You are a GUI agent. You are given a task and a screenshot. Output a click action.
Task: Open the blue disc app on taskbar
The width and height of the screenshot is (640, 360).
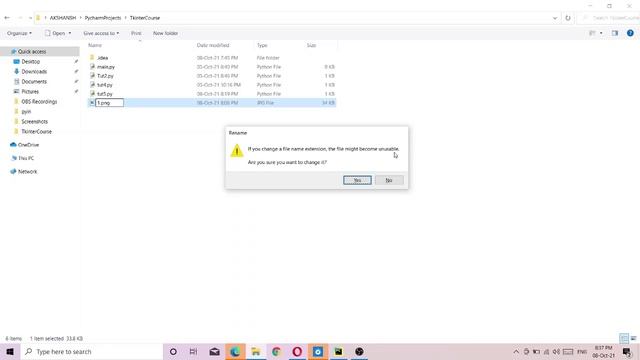click(x=318, y=351)
